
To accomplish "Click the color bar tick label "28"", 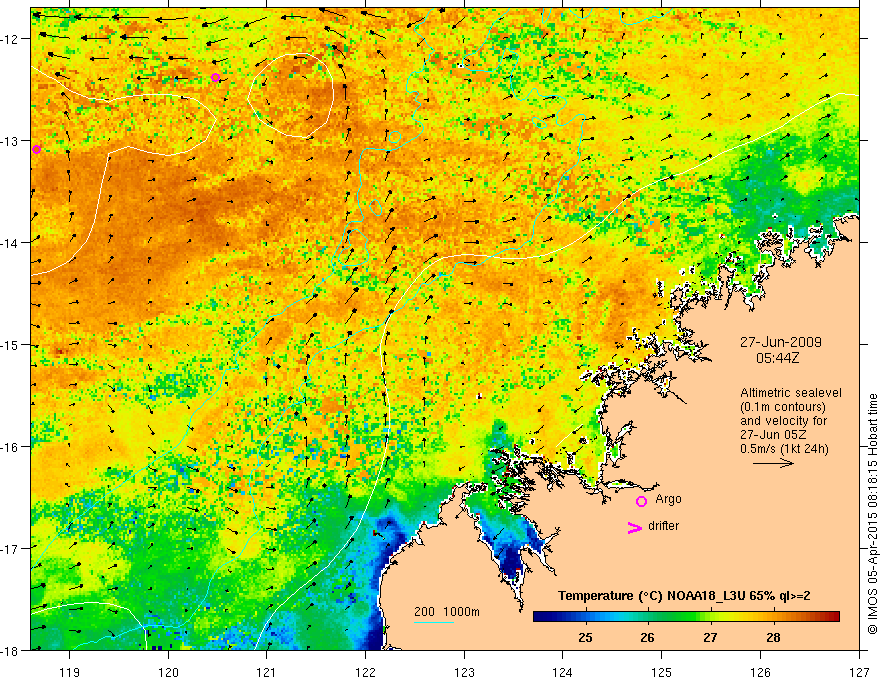I will (x=773, y=637).
